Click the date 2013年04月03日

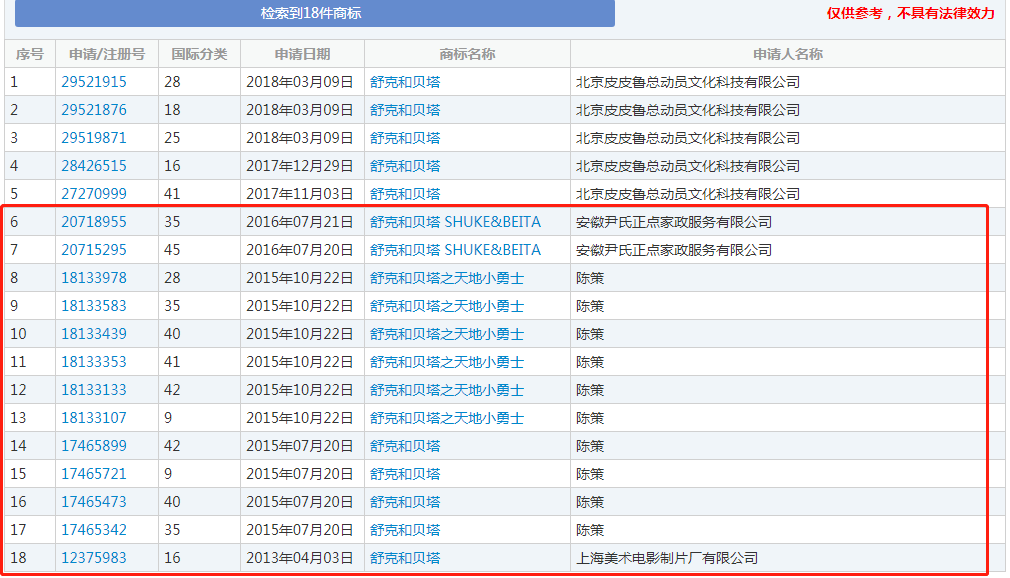coord(300,558)
